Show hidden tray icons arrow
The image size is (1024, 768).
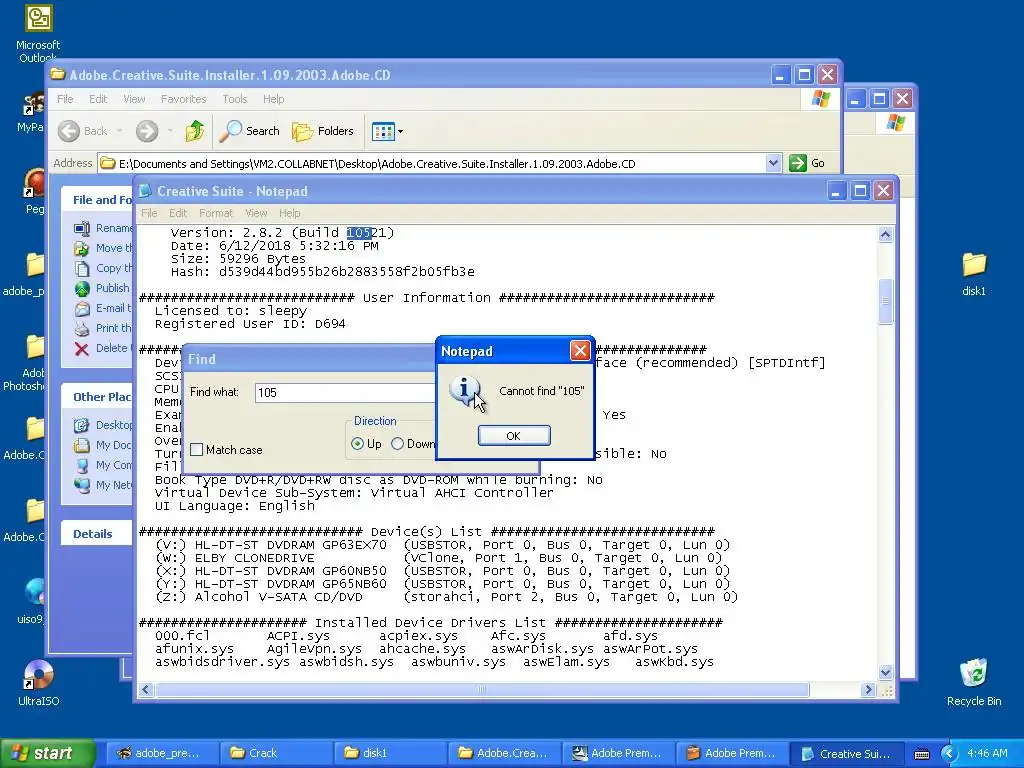950,754
